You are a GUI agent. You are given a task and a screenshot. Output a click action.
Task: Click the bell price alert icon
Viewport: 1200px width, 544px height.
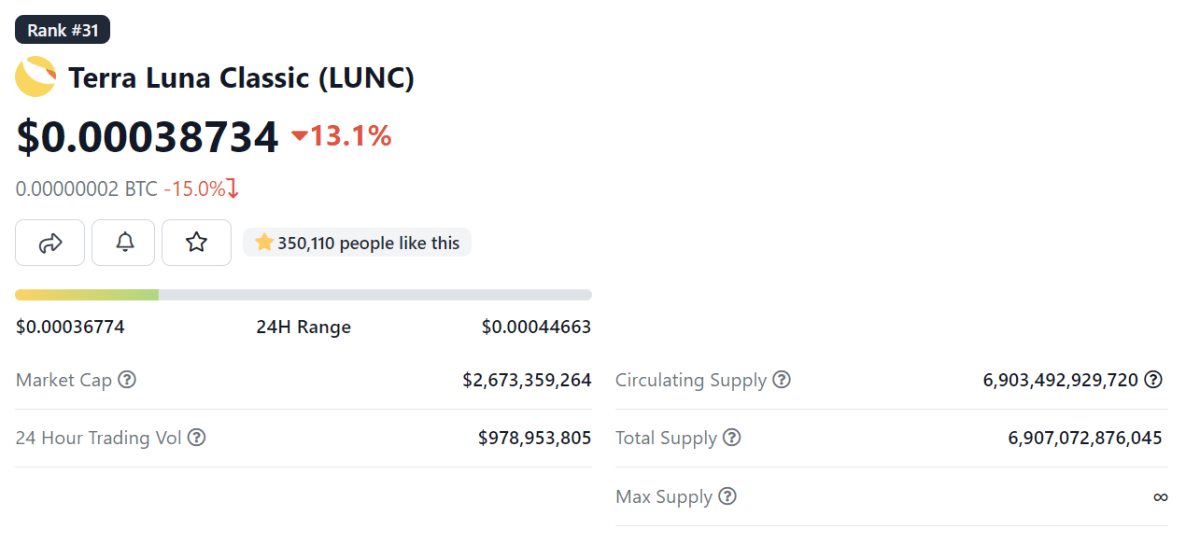[x=124, y=242]
